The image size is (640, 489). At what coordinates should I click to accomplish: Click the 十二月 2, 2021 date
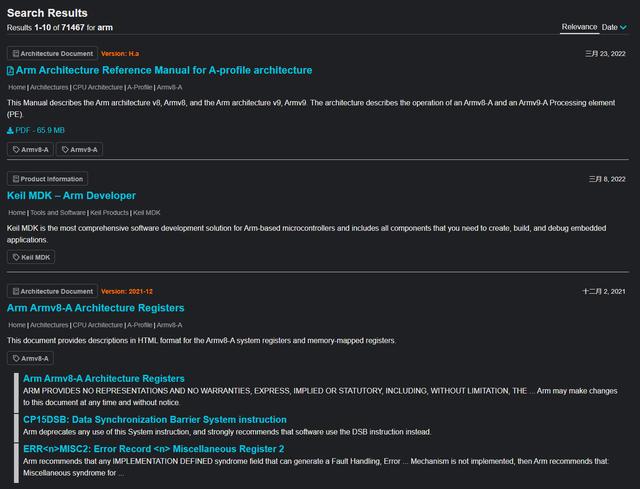tap(604, 291)
